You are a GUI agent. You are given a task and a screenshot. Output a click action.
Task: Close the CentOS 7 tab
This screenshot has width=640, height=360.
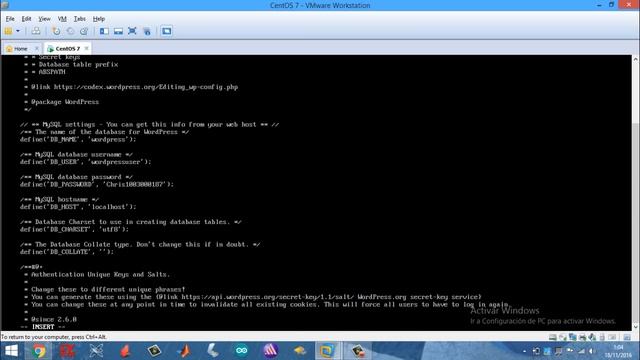click(x=87, y=49)
